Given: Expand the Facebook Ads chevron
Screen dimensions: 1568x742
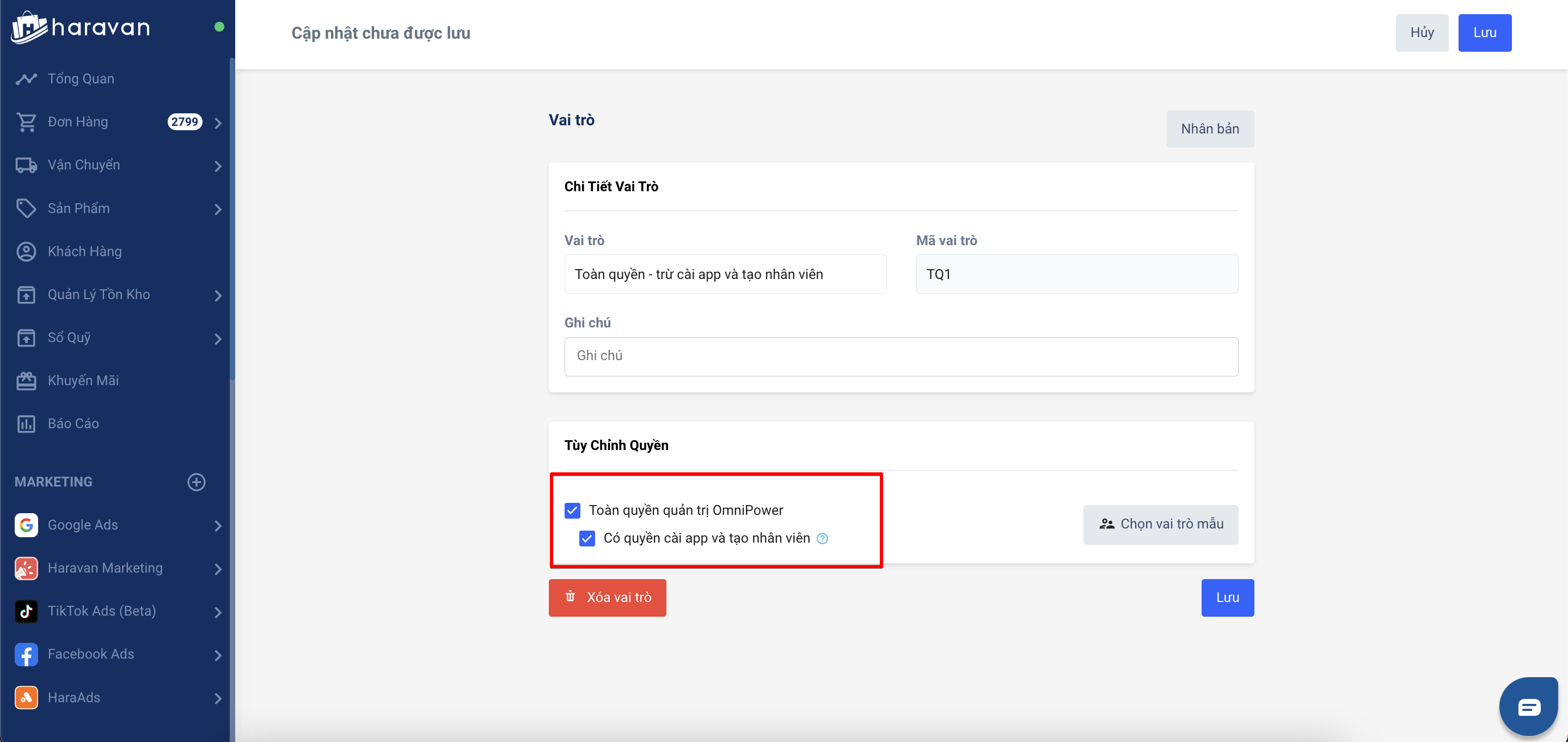Looking at the screenshot, I should point(218,656).
